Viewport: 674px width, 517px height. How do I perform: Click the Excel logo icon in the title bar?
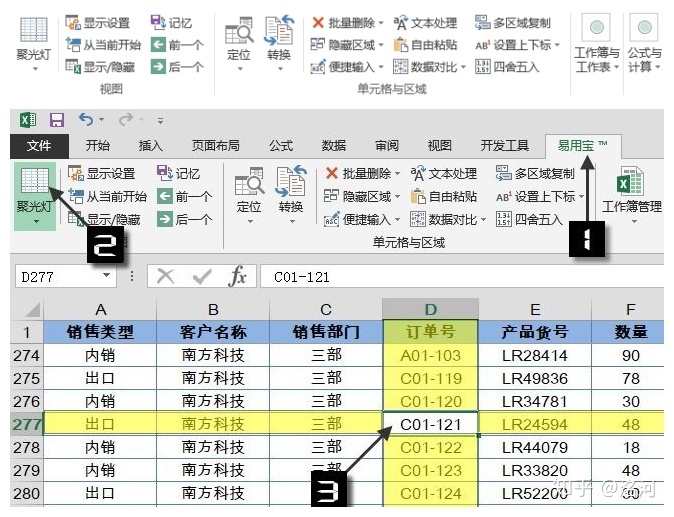[x=28, y=120]
